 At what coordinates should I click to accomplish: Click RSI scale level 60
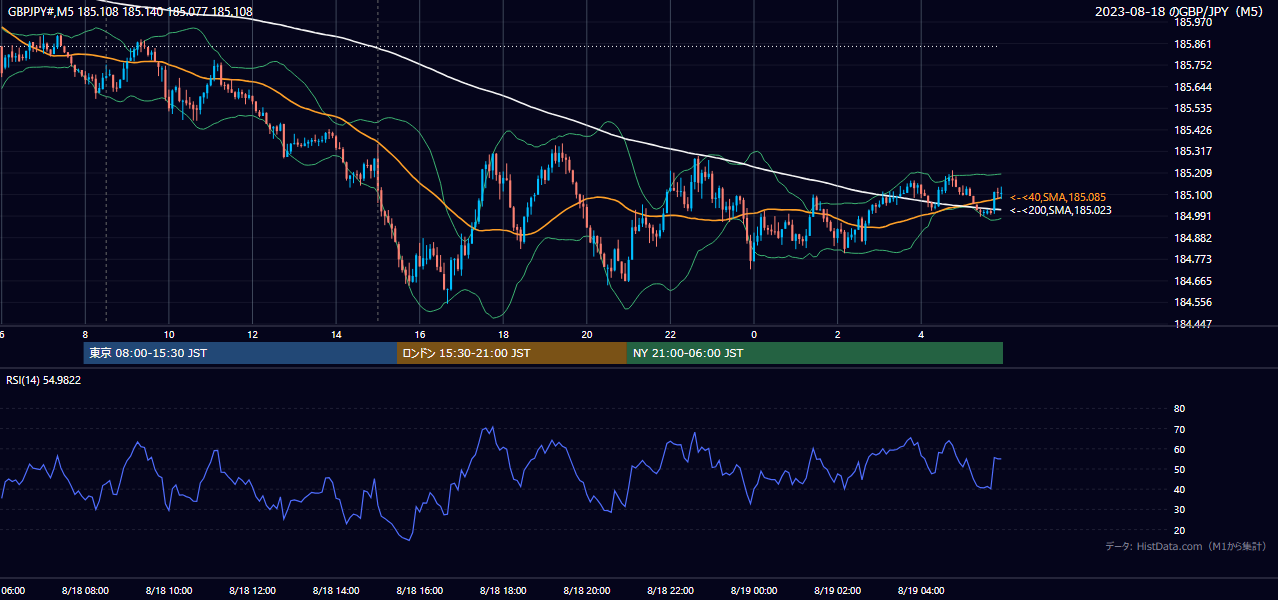click(1179, 449)
